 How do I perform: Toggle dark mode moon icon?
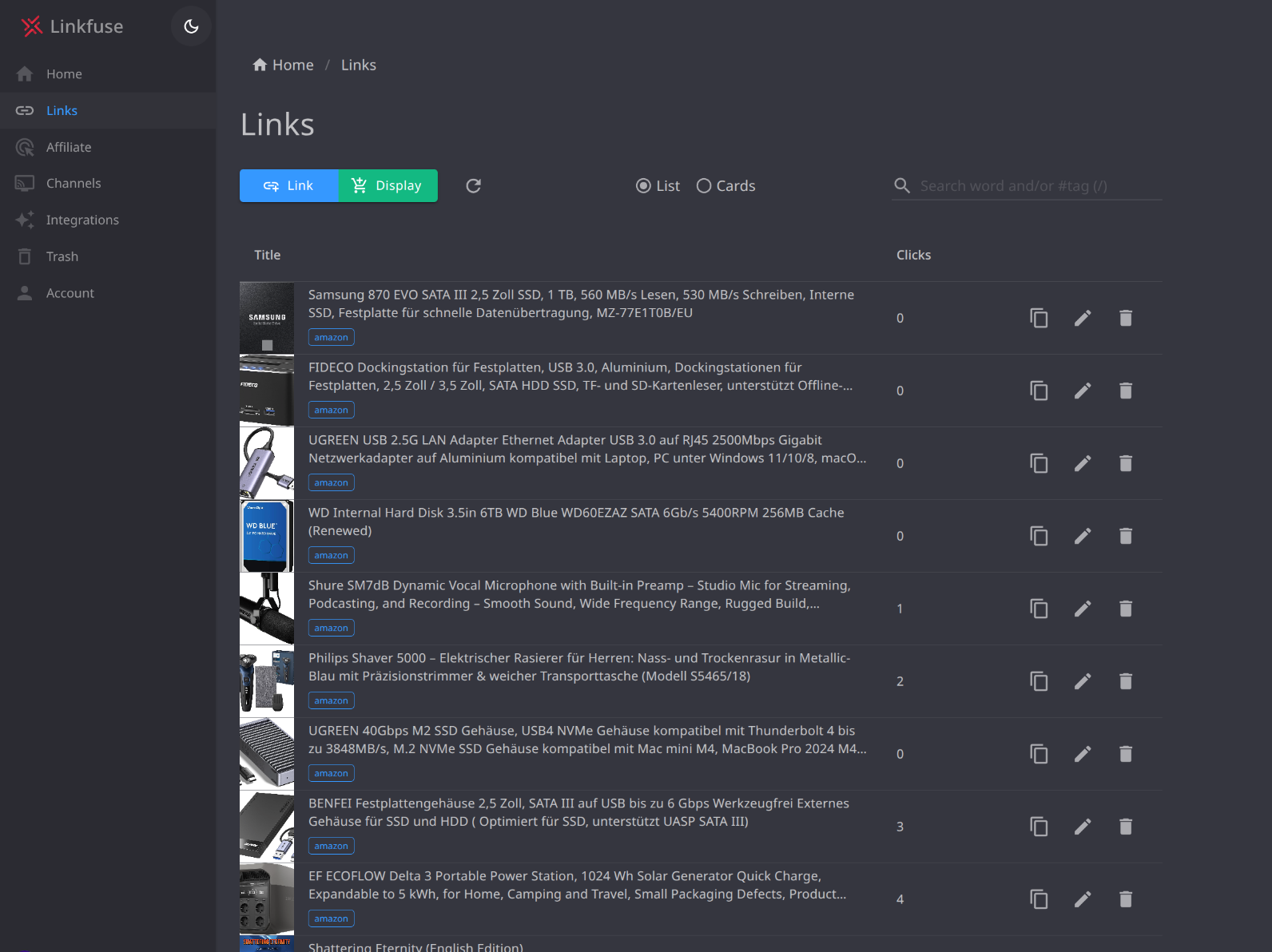point(191,26)
